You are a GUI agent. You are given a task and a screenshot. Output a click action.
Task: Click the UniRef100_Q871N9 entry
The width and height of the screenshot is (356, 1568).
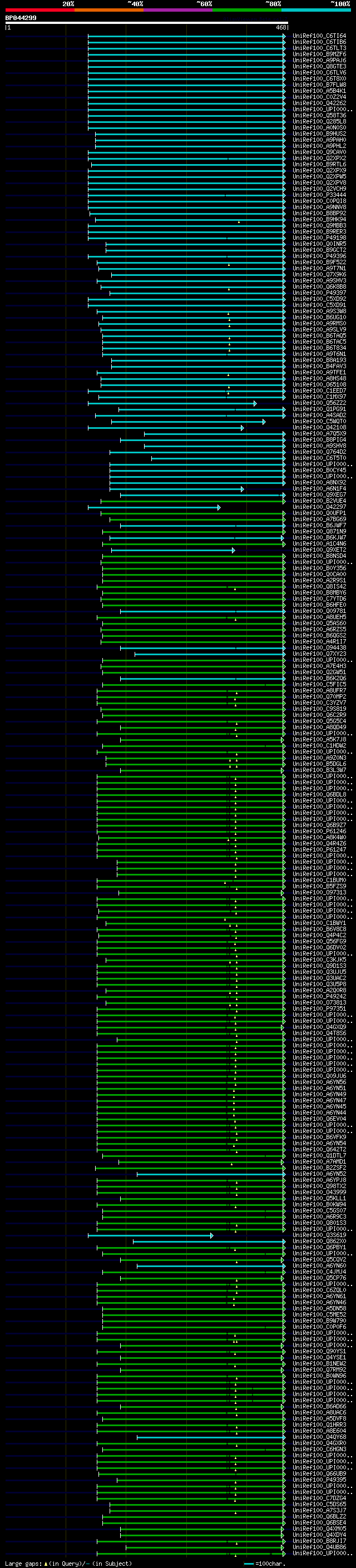(x=319, y=532)
